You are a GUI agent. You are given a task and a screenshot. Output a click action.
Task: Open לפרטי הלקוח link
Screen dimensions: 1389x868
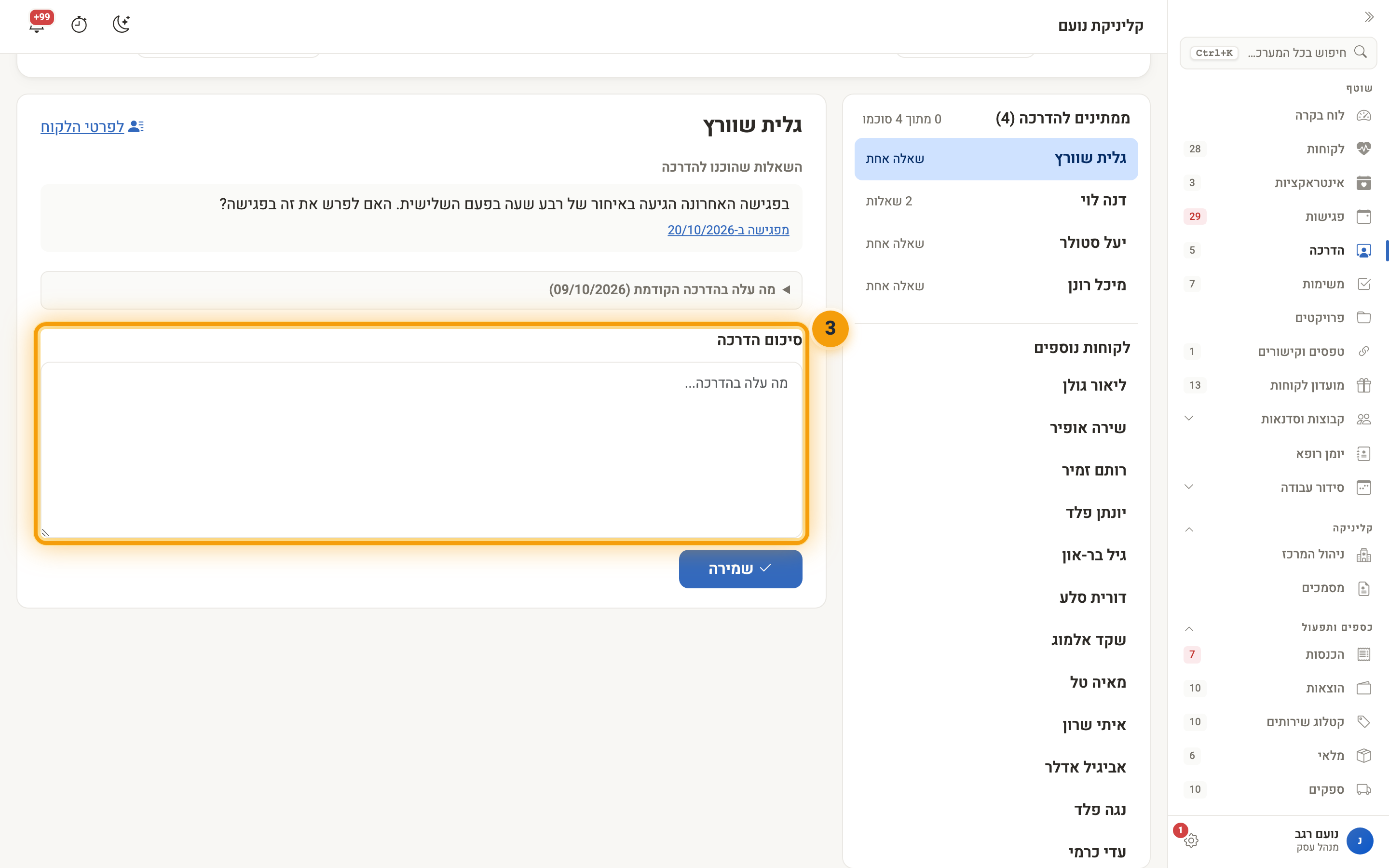click(x=92, y=126)
